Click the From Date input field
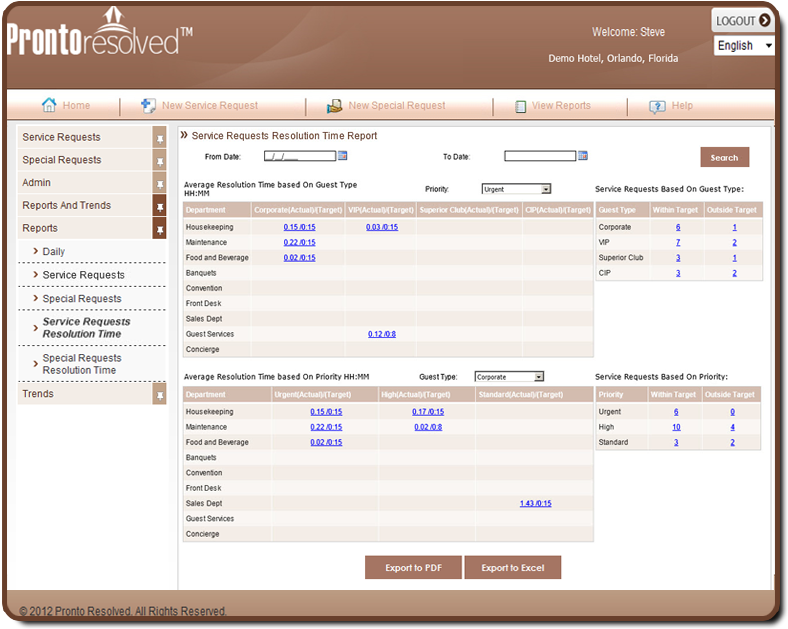 pos(300,156)
